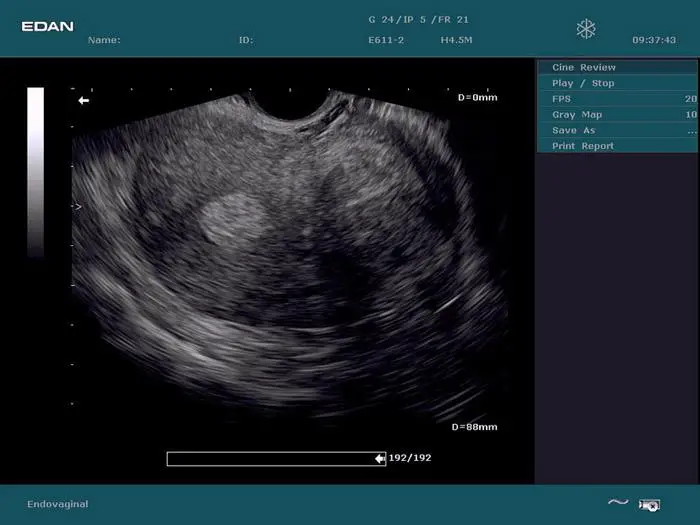Click the hyperechoic mass in the ultrasound image
This screenshot has height=525, width=700.
point(230,218)
